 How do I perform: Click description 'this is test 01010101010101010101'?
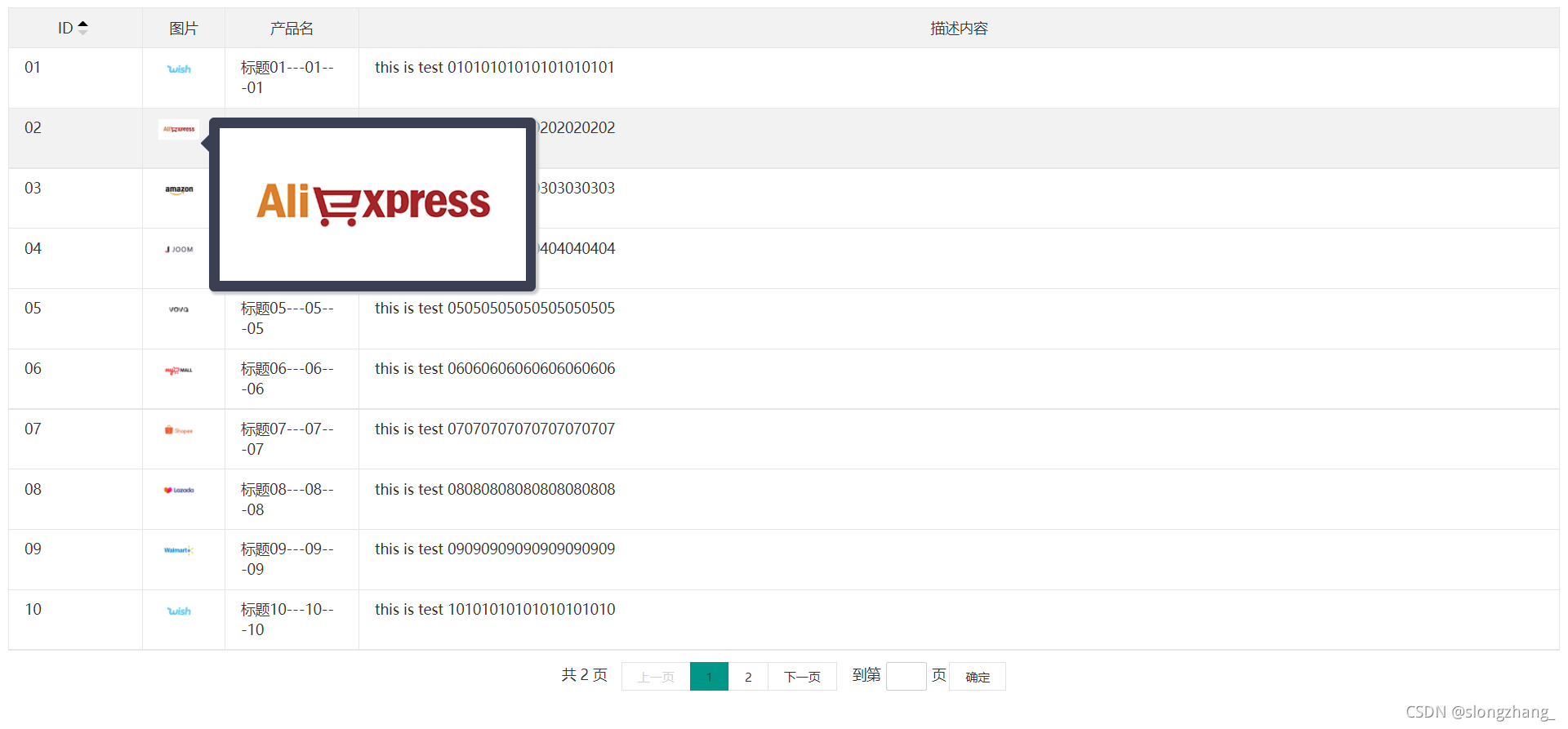[495, 68]
